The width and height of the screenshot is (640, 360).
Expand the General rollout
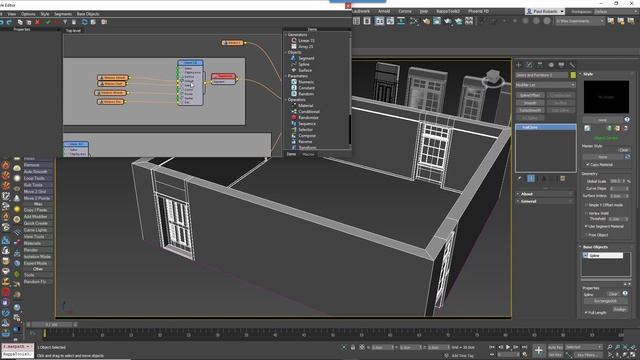click(545, 201)
